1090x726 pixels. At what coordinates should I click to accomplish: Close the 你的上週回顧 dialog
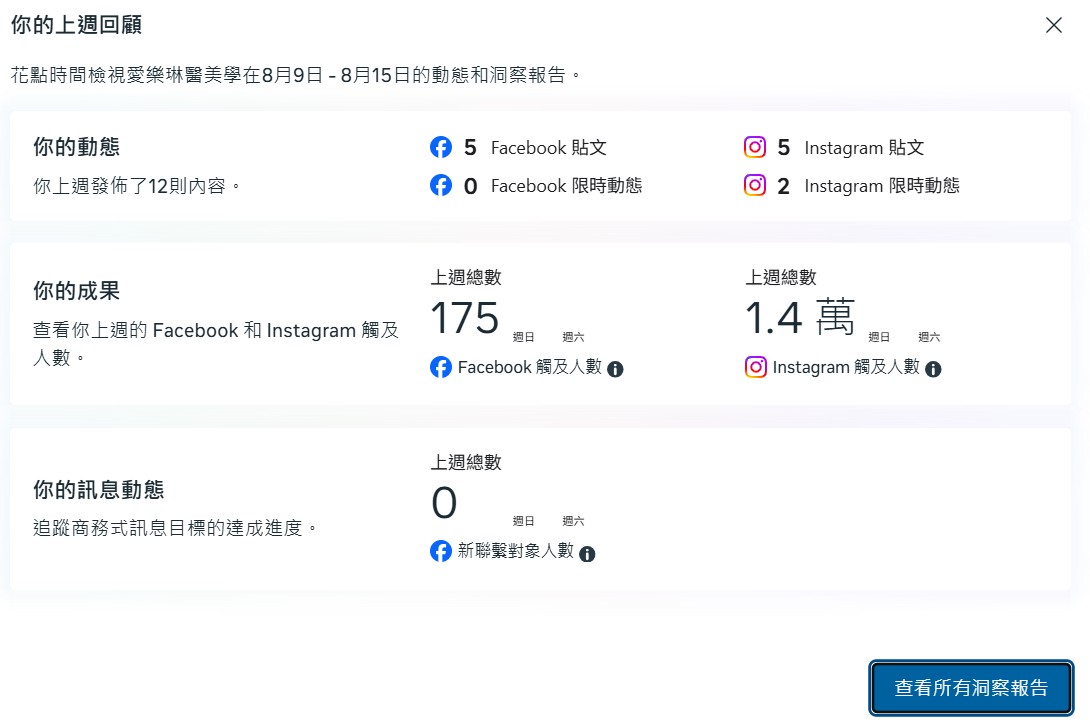click(1054, 25)
